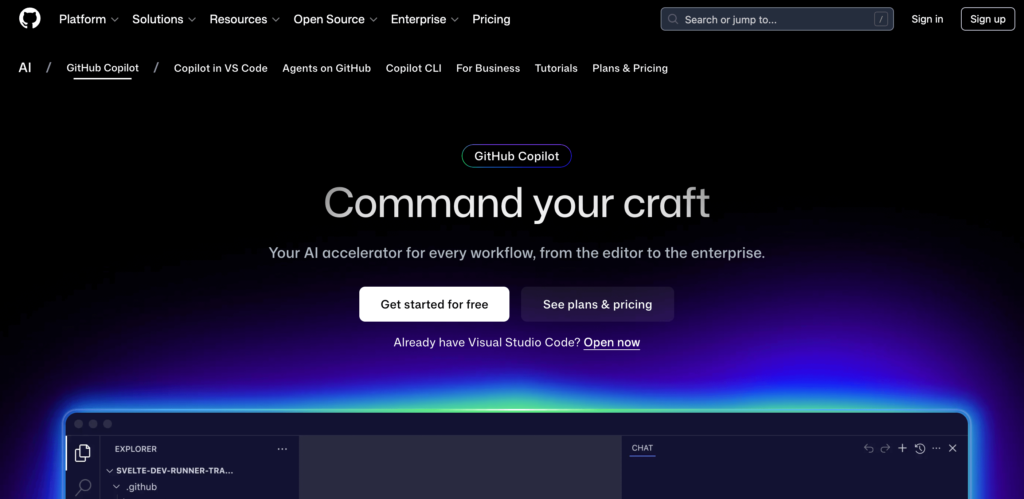Screen dimensions: 1024x499
Task: Click the Command your craft heading
Action: (x=517, y=203)
